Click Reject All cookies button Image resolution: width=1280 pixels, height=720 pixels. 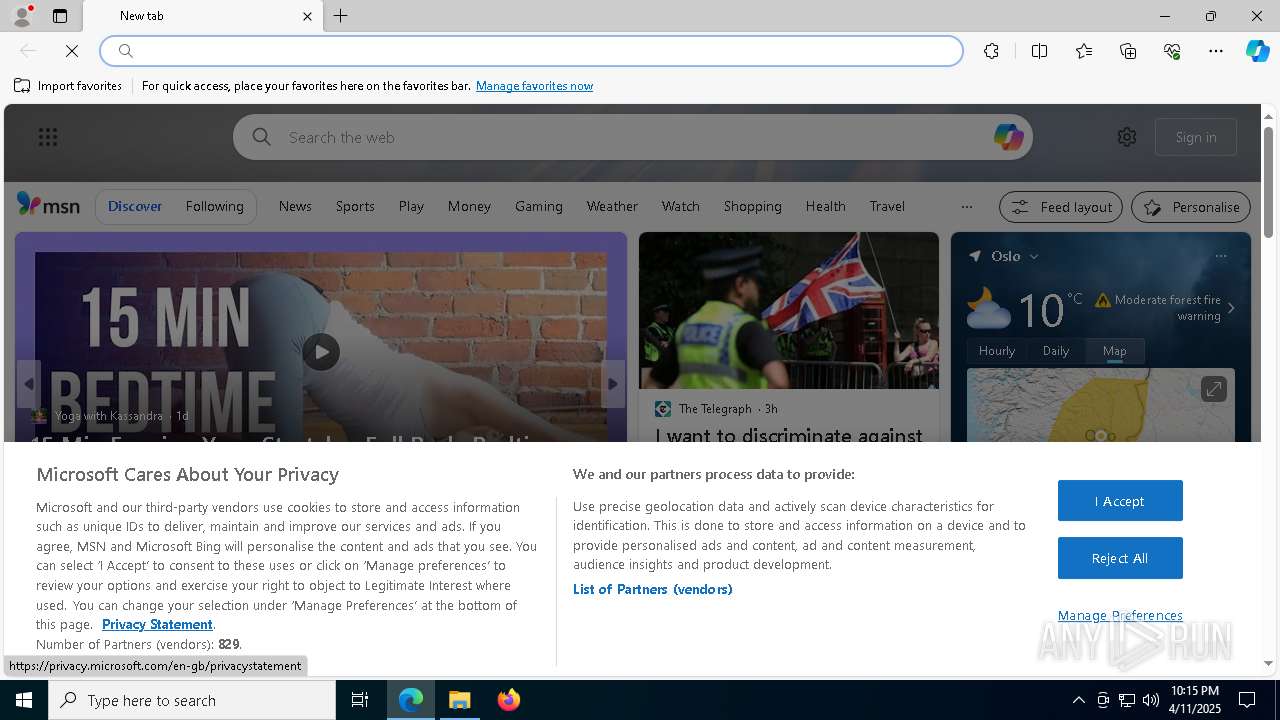point(1120,558)
